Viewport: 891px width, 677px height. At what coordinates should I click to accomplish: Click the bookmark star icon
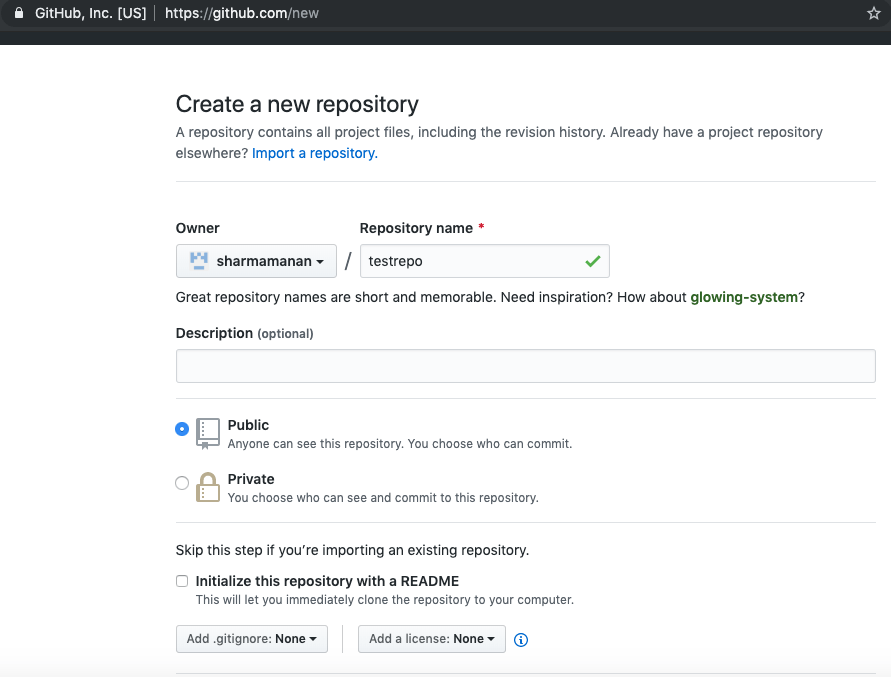click(873, 14)
